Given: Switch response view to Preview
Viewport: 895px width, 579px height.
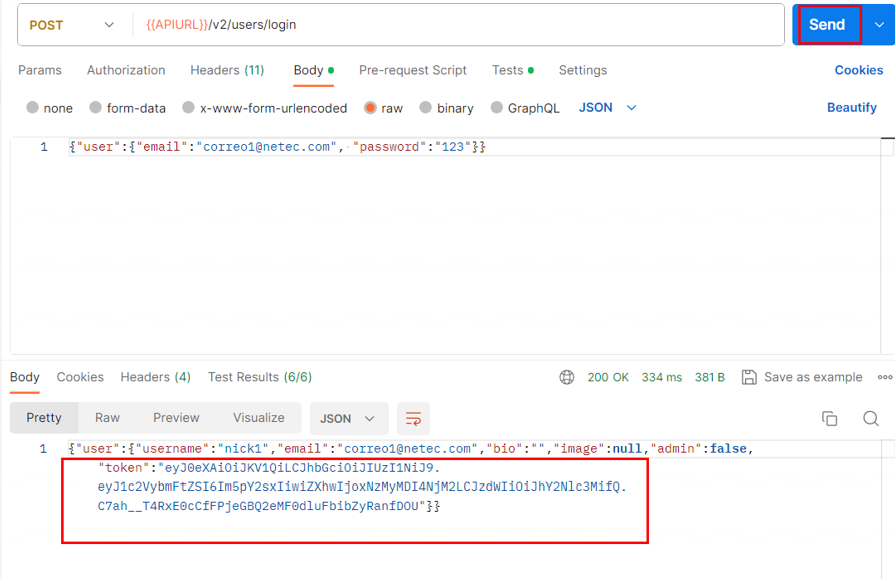Looking at the screenshot, I should coord(176,417).
